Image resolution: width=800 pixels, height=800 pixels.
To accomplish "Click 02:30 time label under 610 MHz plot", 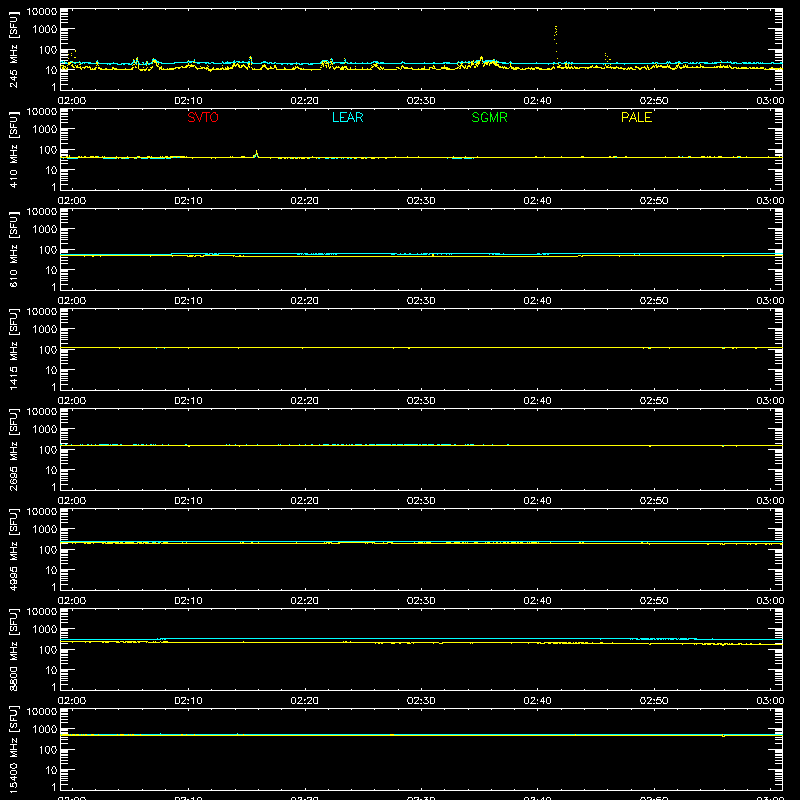I will click(421, 301).
